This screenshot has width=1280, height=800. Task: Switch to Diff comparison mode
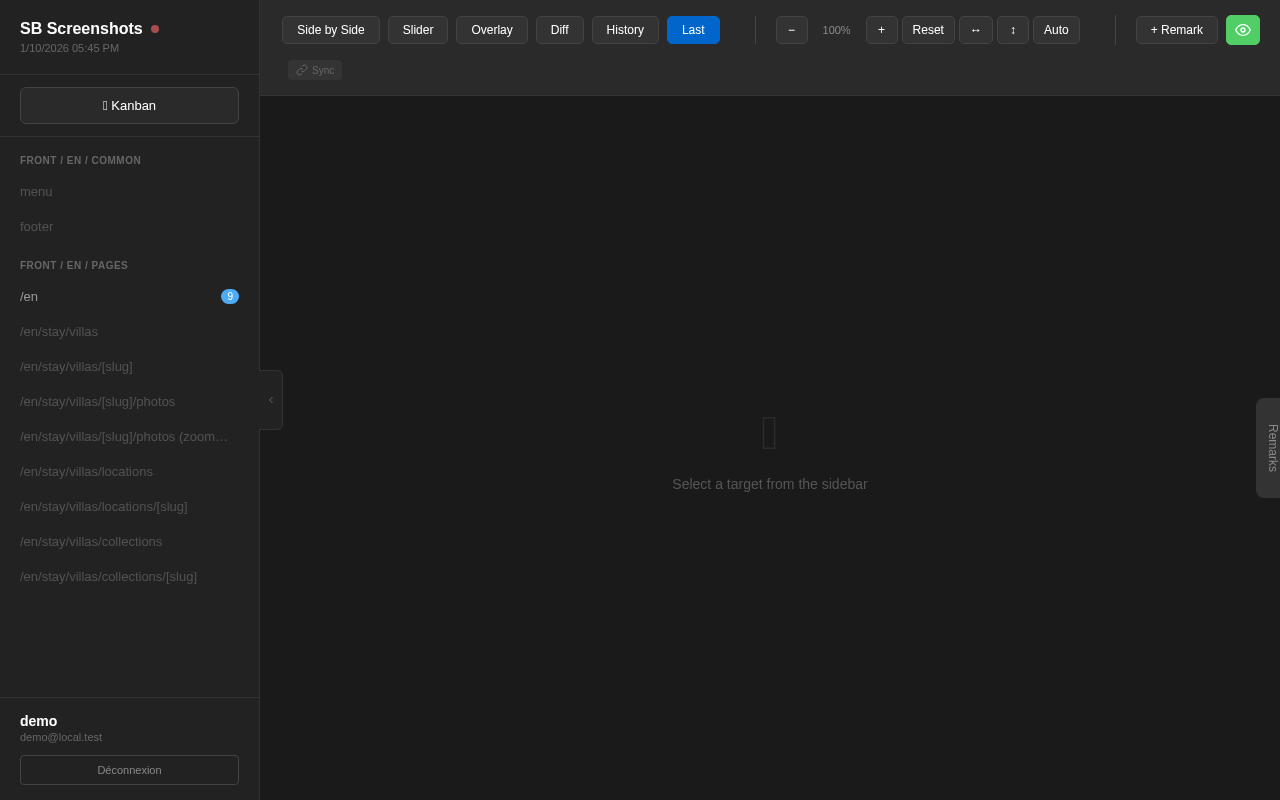coord(560,30)
